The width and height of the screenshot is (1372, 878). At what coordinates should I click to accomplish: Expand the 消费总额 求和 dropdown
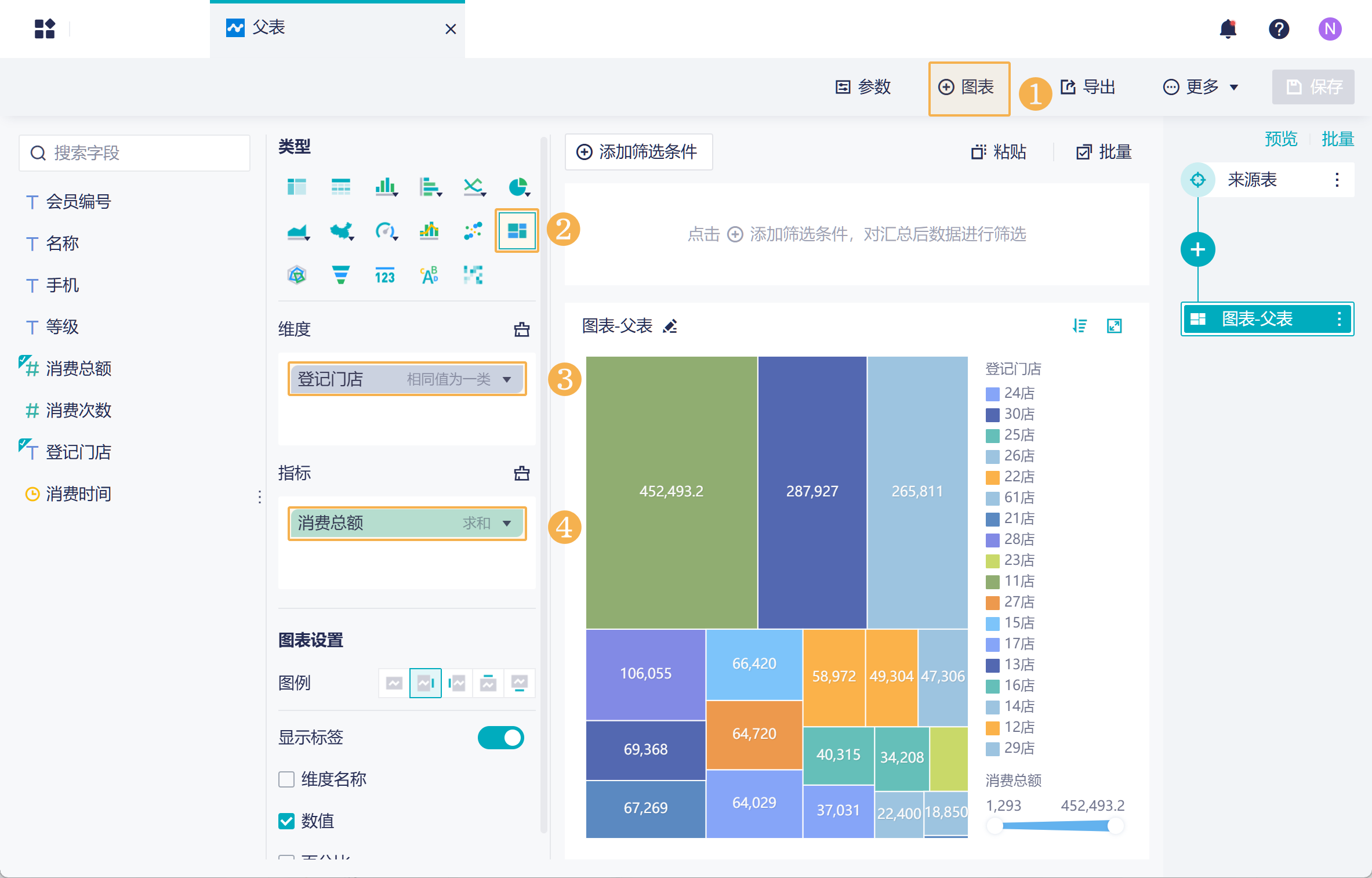coord(507,523)
